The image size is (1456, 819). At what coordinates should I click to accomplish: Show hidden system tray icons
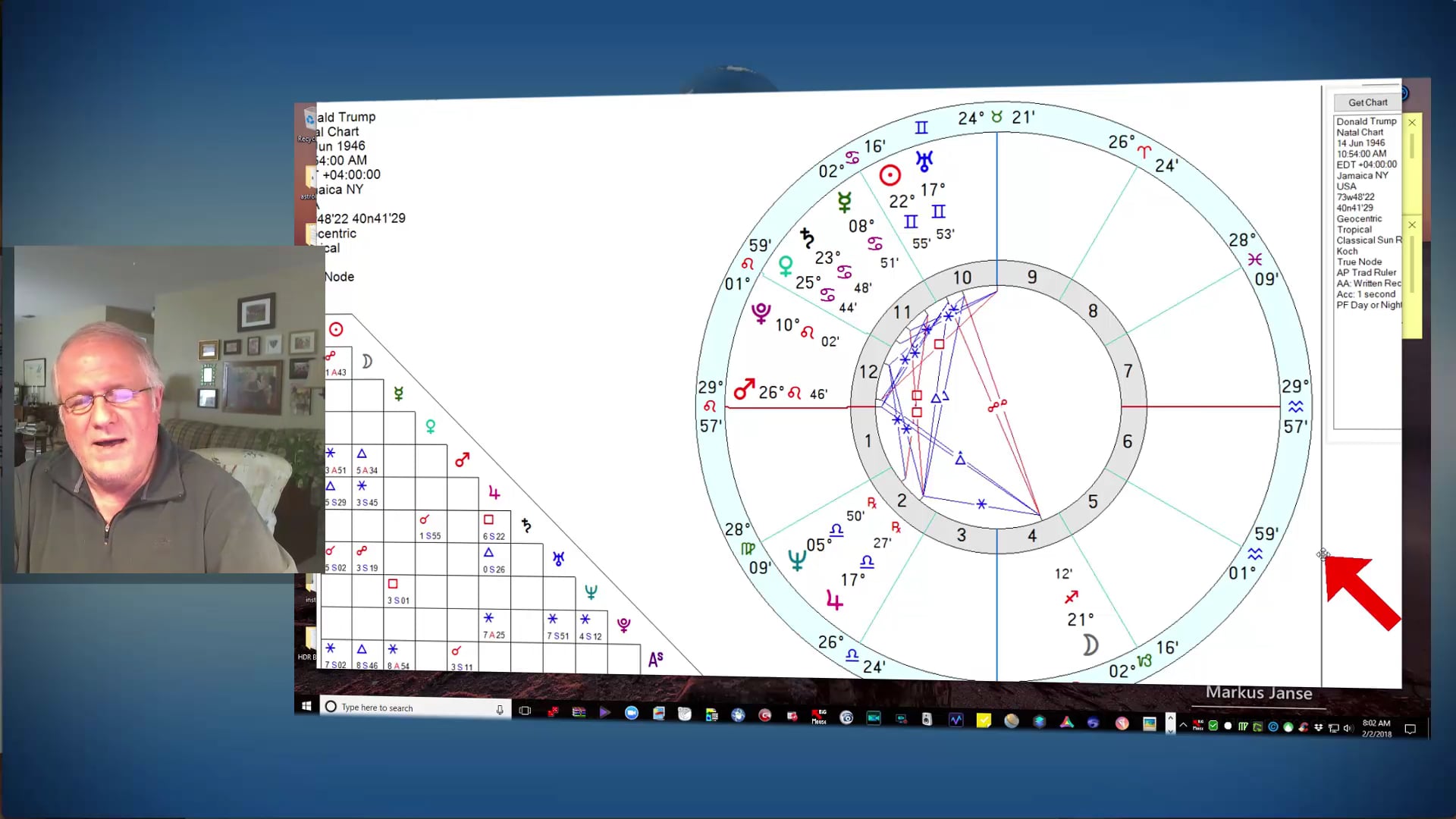click(1183, 726)
